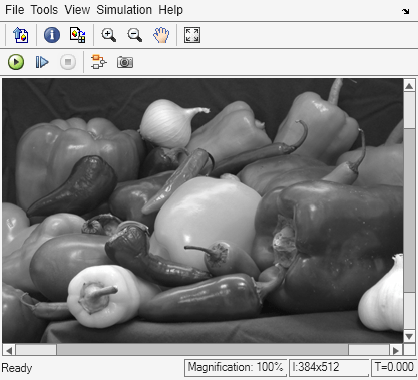
Task: Click the horizontal scrollbar thumb
Action: click(x=203, y=350)
